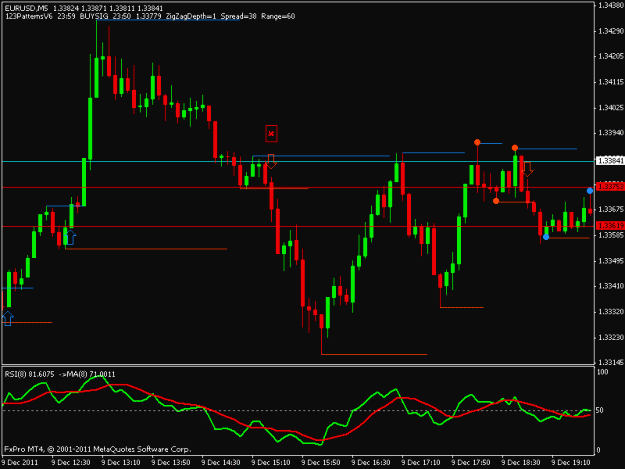Select the red down arrow near the 18:30 candles

click(x=527, y=169)
